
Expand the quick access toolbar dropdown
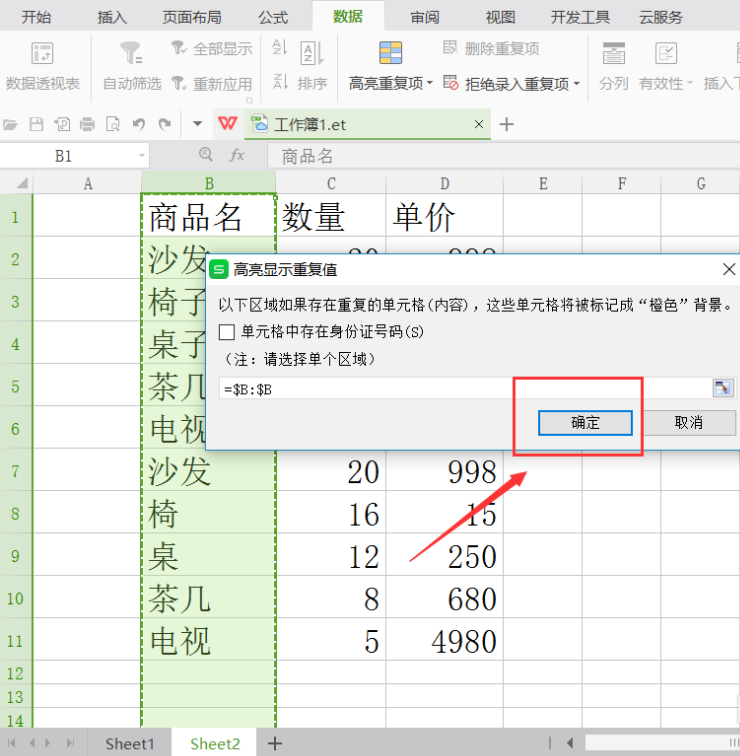click(197, 124)
